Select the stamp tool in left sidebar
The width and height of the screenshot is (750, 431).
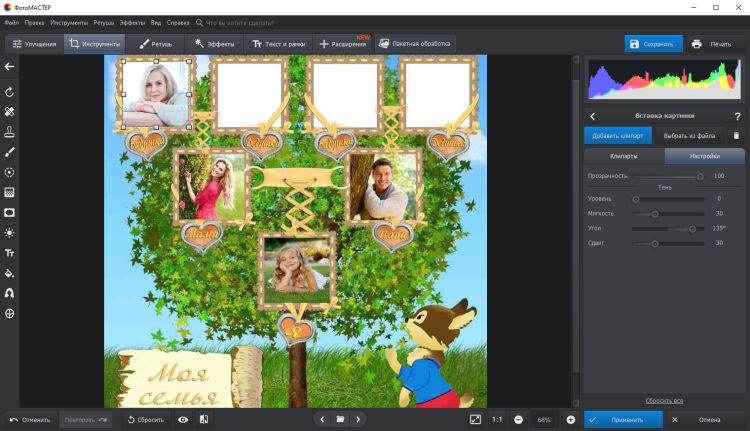click(9, 131)
